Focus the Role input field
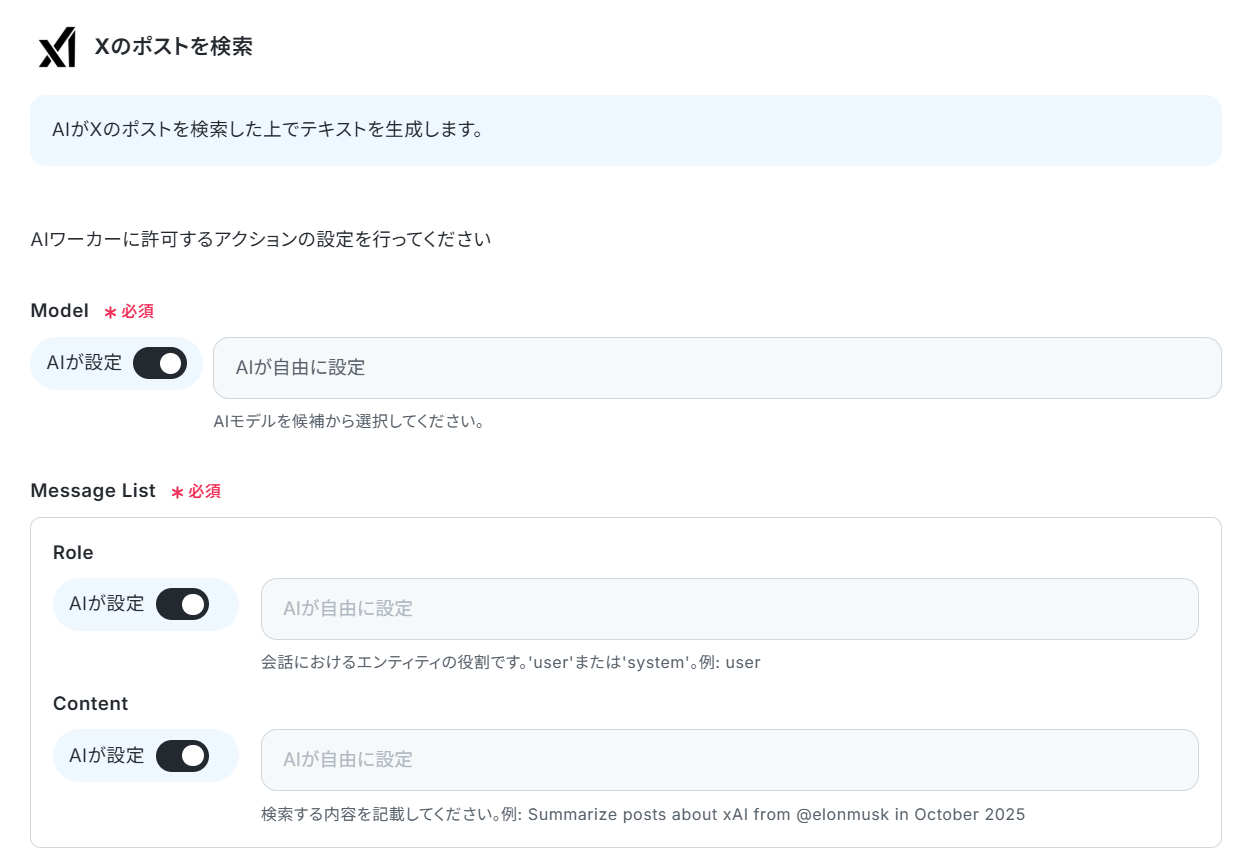The image size is (1242, 857). 729,609
